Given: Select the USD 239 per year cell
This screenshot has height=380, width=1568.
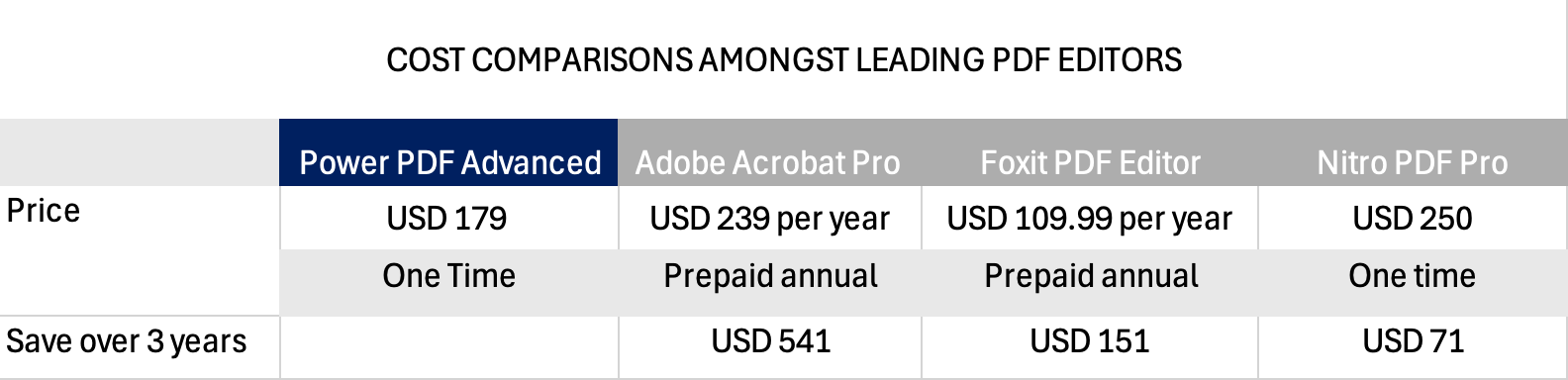Looking at the screenshot, I should coord(769,218).
